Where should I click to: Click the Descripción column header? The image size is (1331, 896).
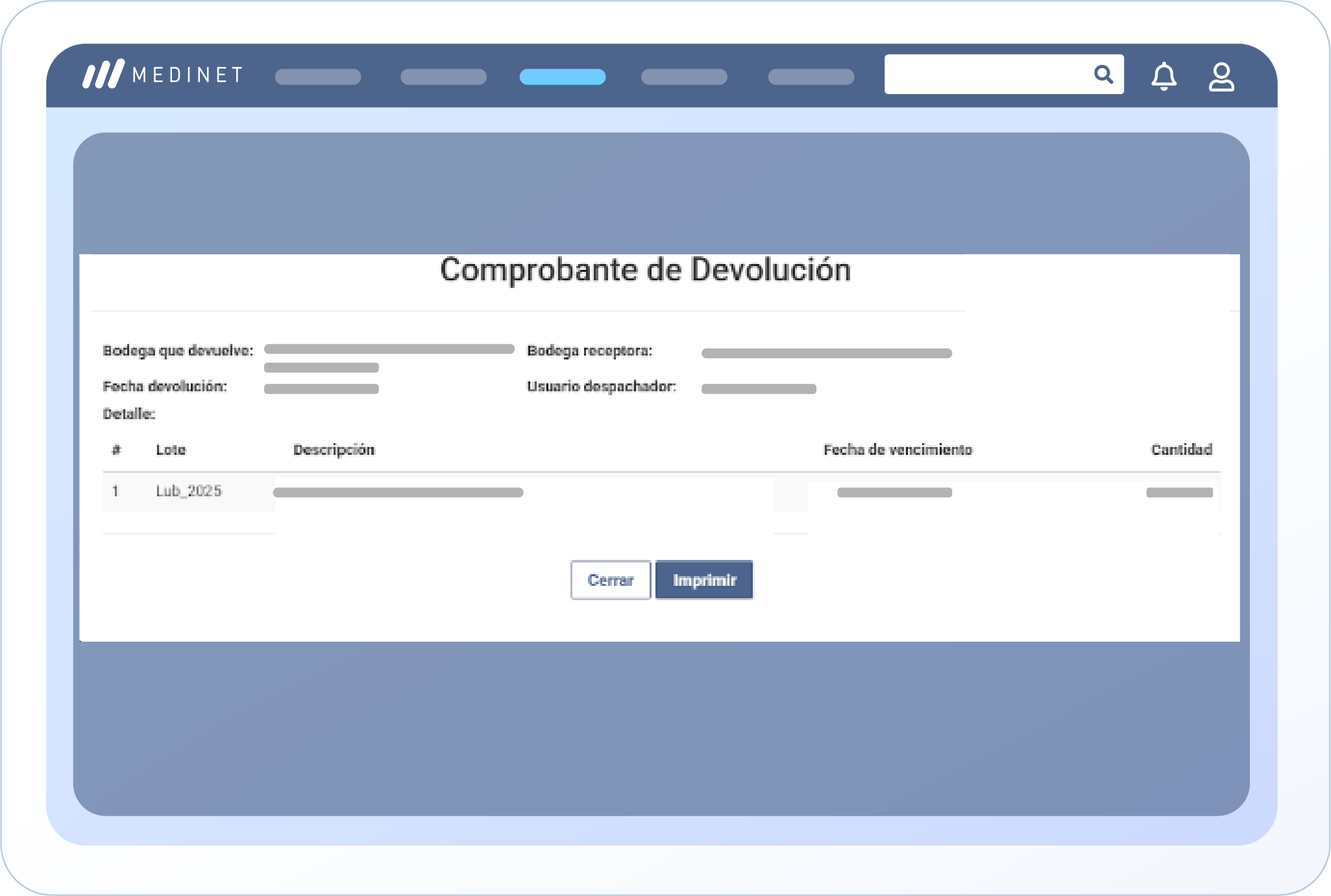(x=334, y=450)
